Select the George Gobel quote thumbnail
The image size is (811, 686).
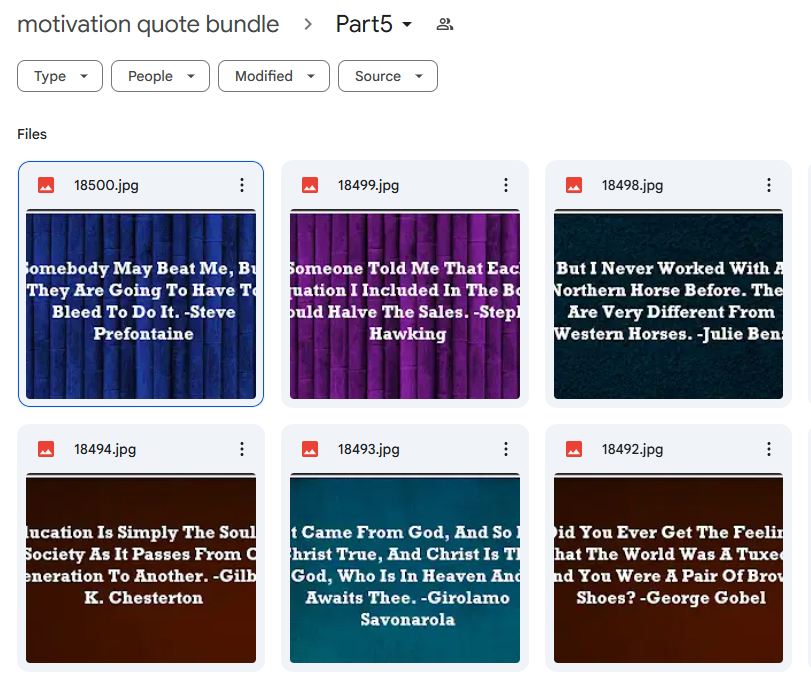tap(668, 568)
